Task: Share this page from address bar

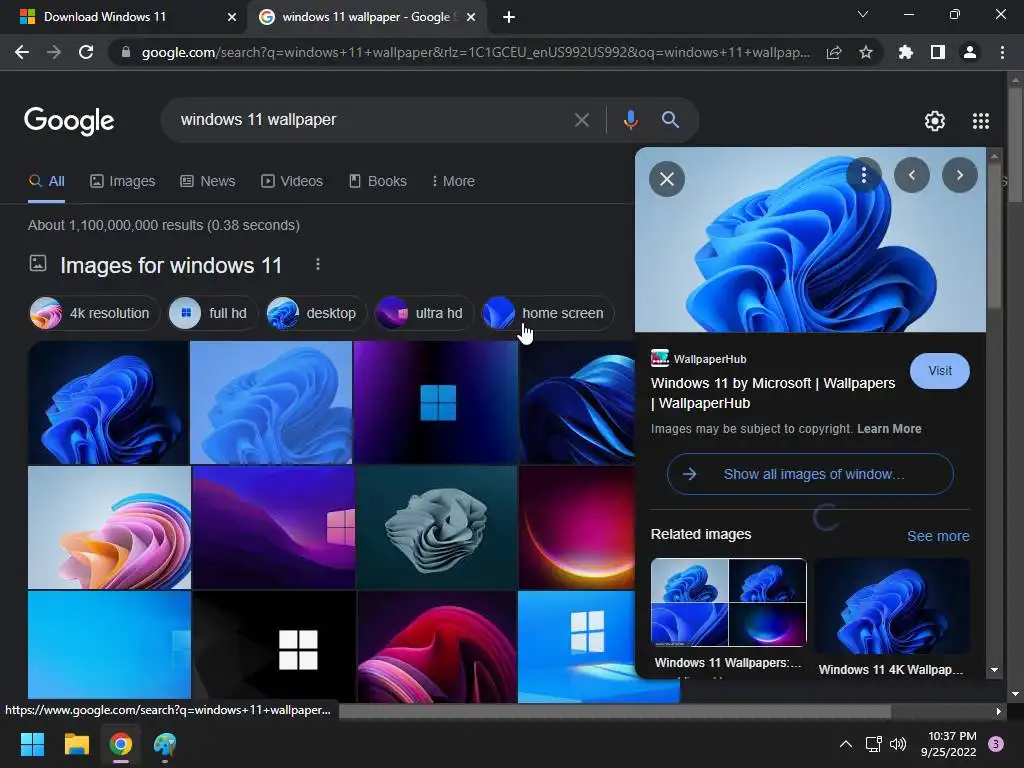Action: tap(834, 52)
